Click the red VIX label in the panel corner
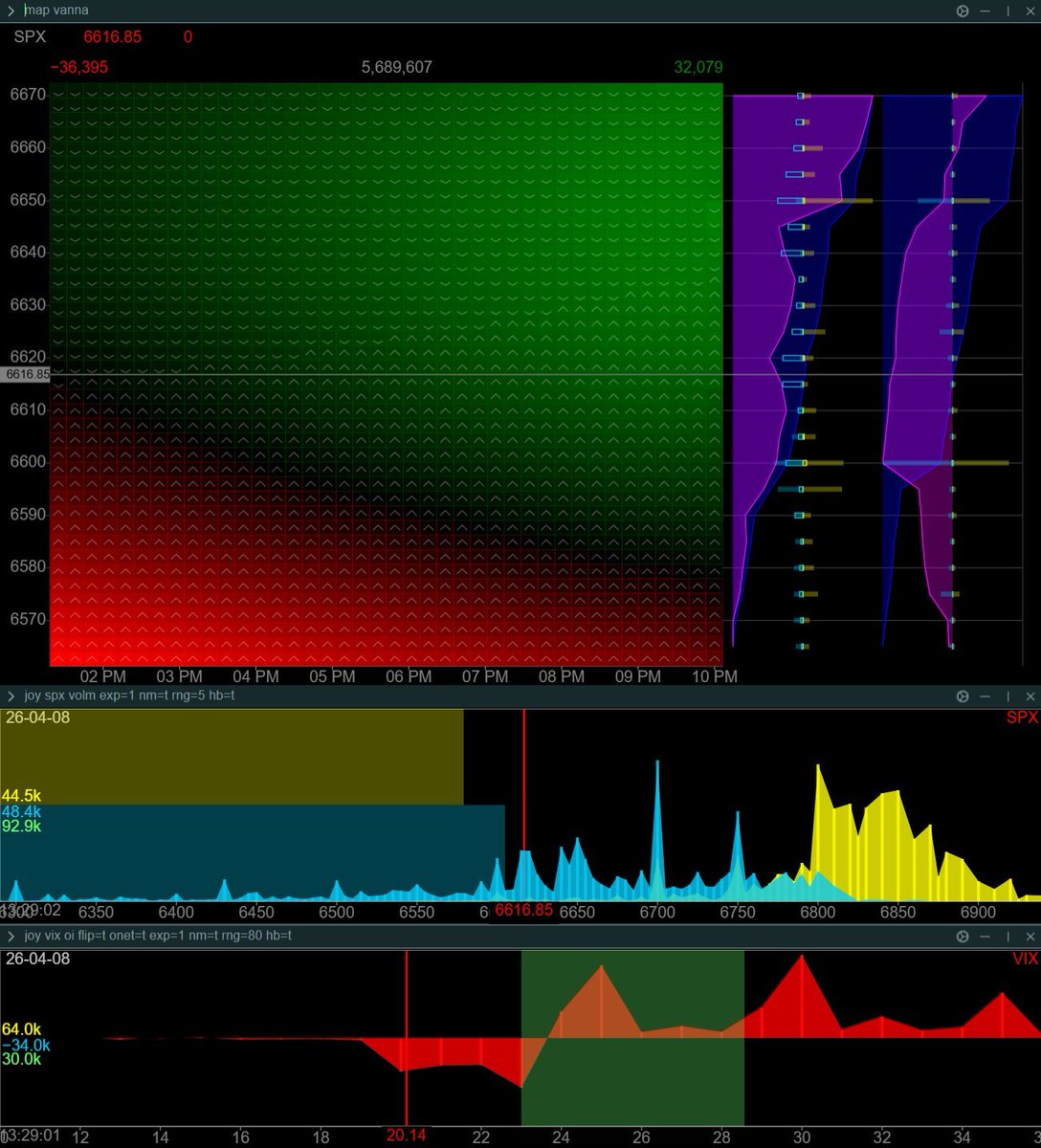The height and width of the screenshot is (1148, 1041). click(1025, 959)
